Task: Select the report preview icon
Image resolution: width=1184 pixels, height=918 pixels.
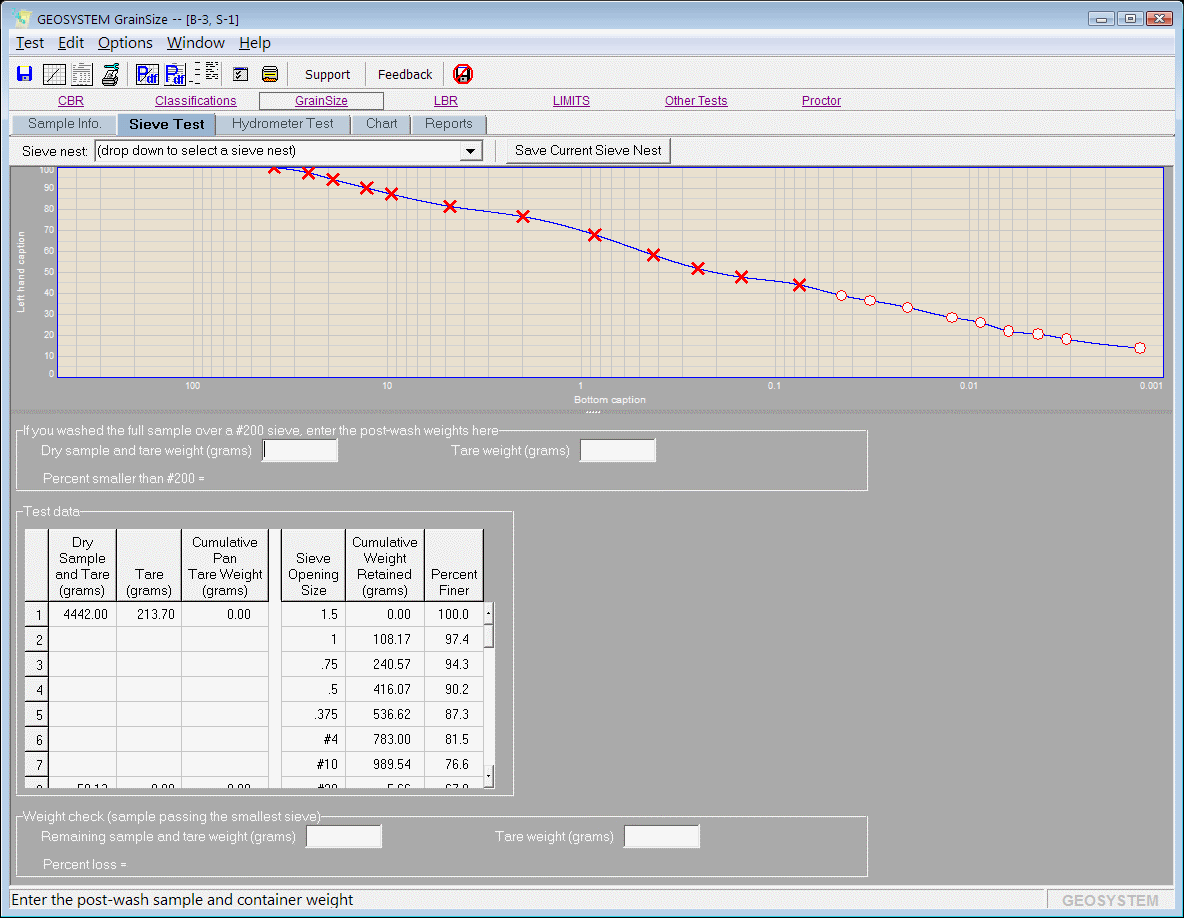Action: pos(81,74)
